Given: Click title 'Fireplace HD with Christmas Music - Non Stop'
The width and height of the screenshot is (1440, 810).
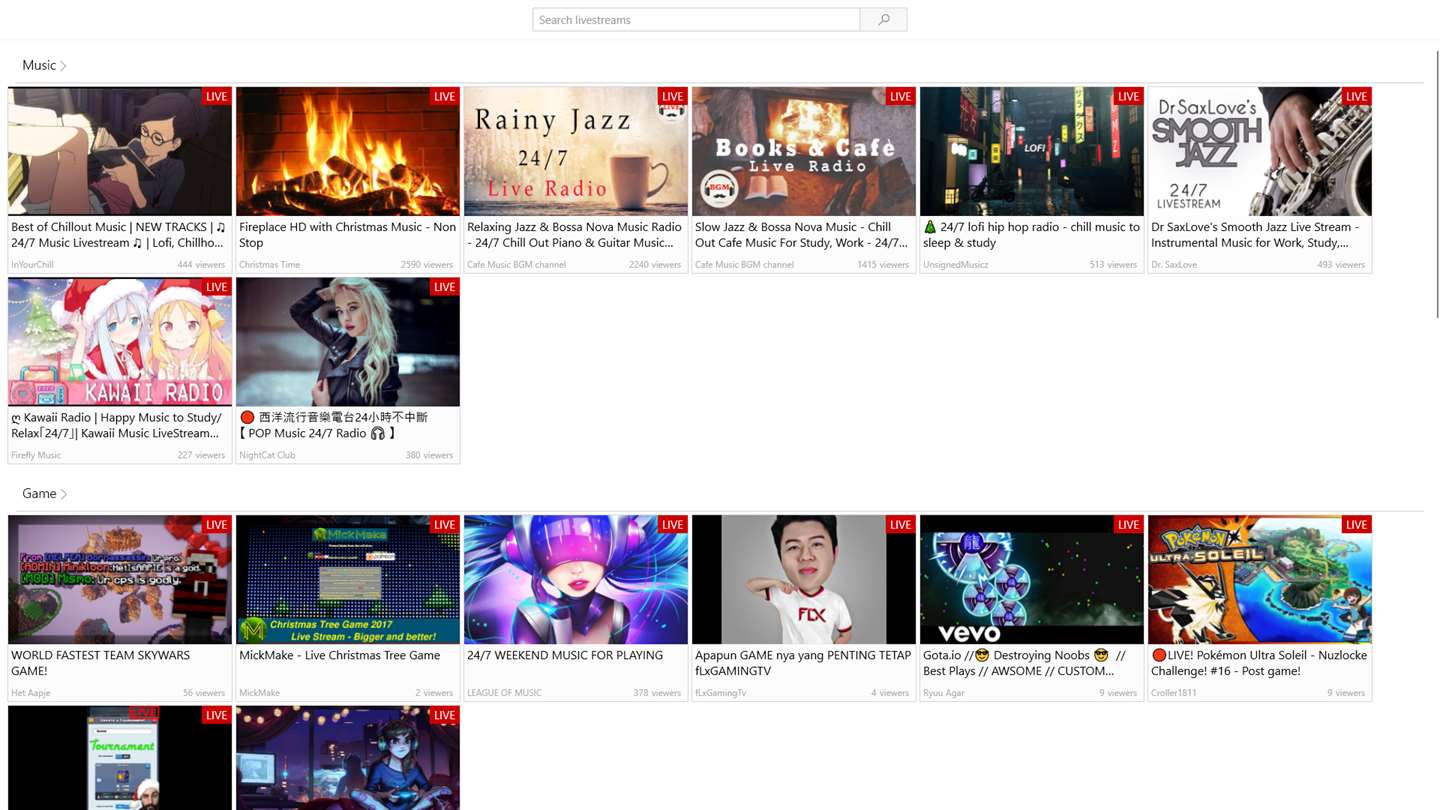Looking at the screenshot, I should [347, 235].
